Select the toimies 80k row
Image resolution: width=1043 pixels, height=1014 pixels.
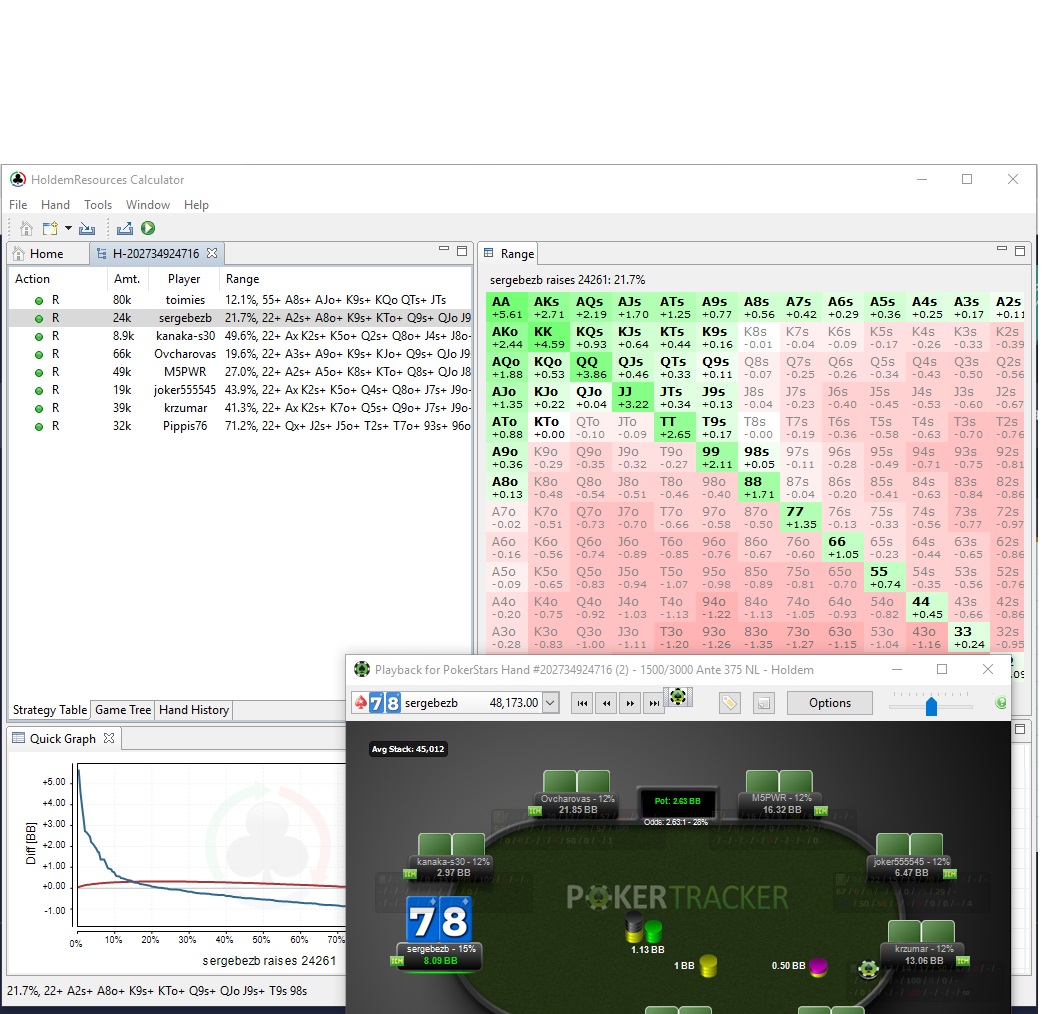(x=240, y=300)
